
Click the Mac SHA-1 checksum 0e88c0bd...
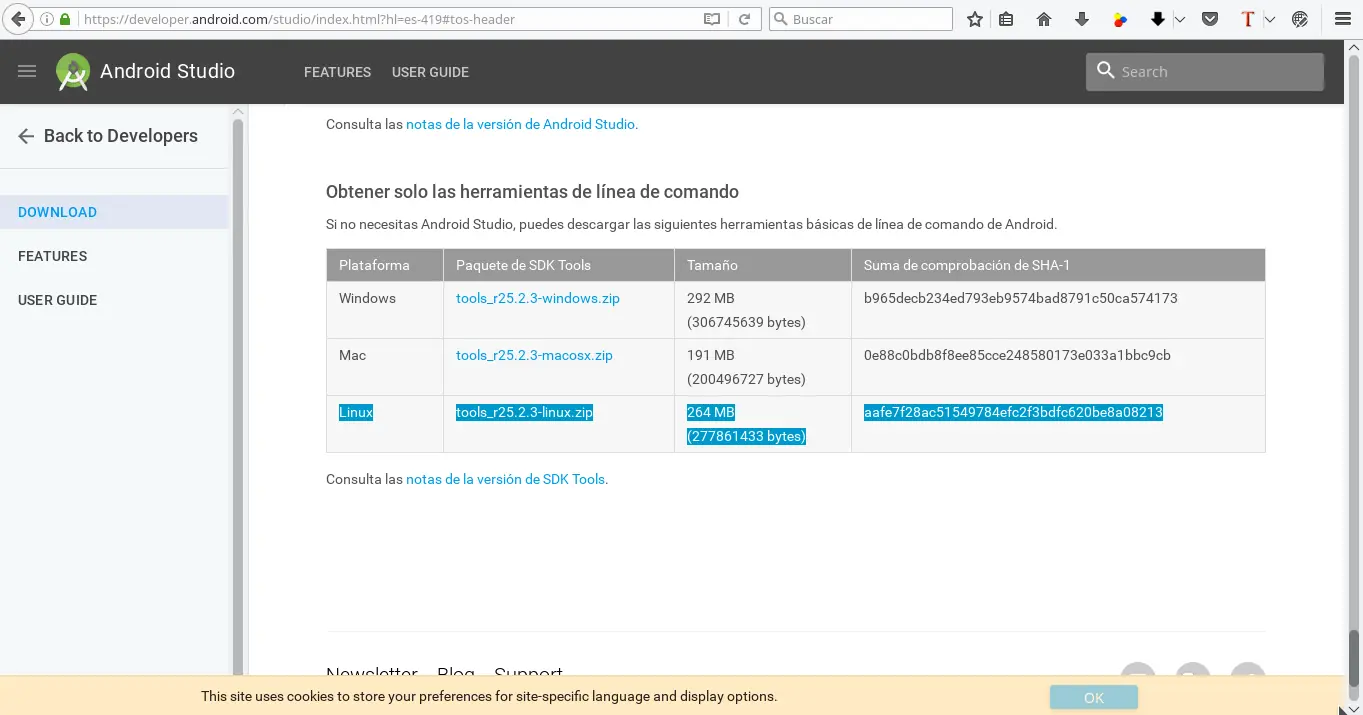click(1017, 355)
